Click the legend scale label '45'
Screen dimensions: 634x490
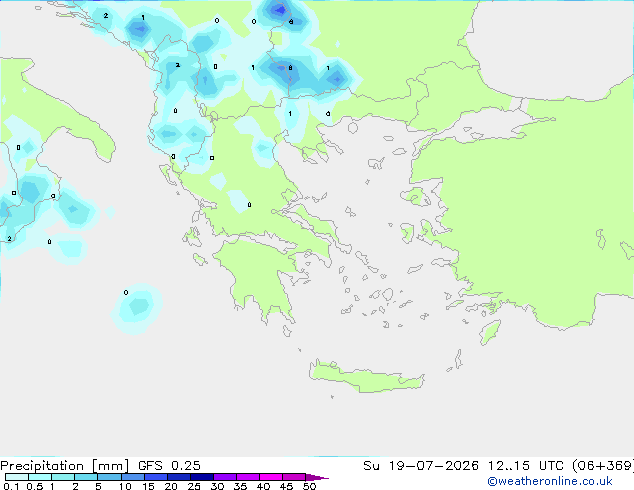(x=286, y=486)
